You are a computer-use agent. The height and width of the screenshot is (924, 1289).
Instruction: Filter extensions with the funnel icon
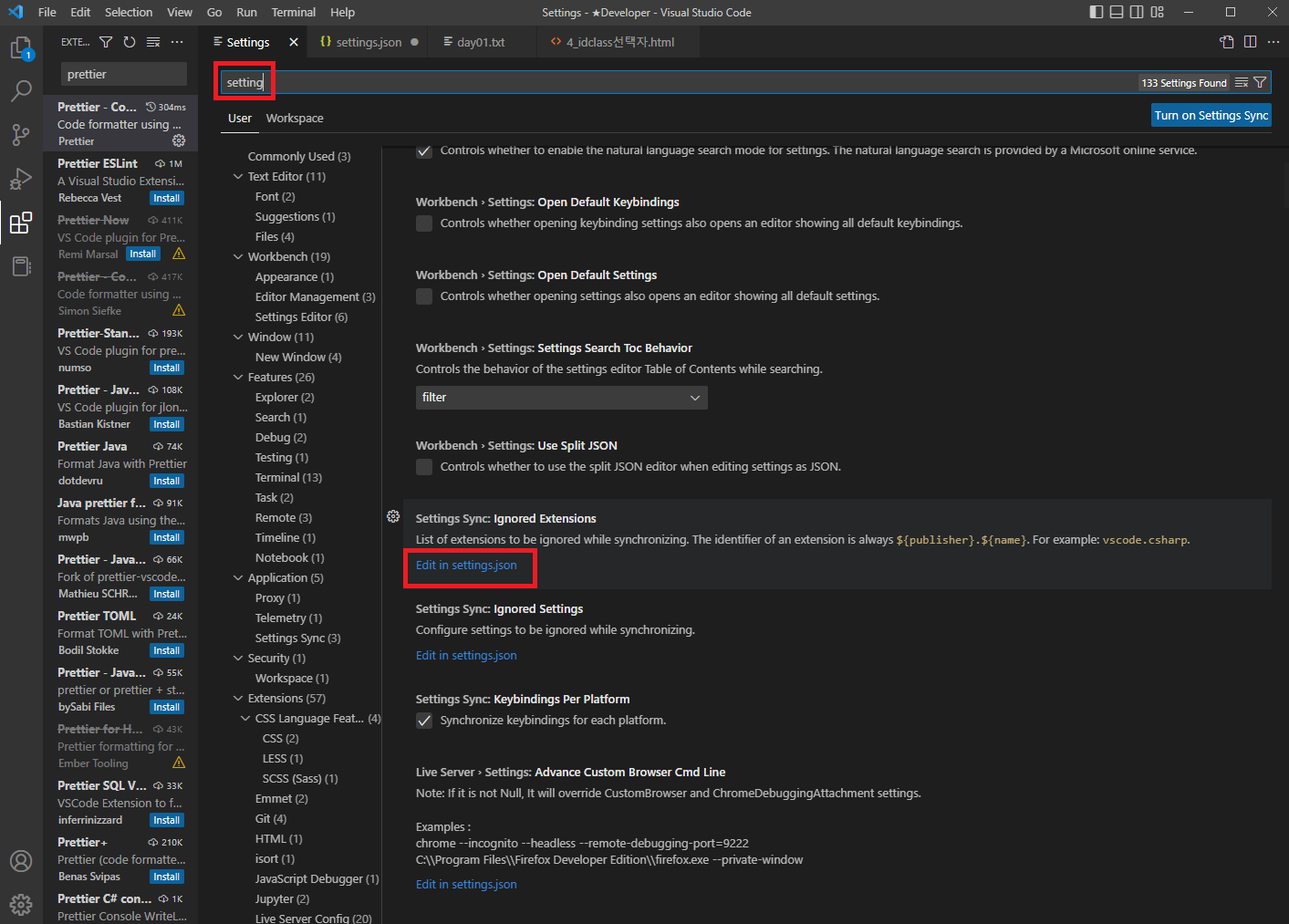coord(106,42)
